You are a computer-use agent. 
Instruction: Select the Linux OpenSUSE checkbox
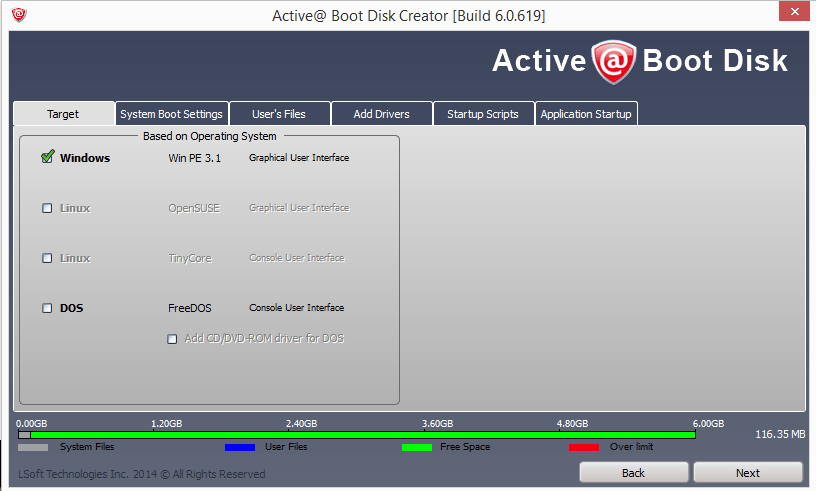click(x=47, y=208)
